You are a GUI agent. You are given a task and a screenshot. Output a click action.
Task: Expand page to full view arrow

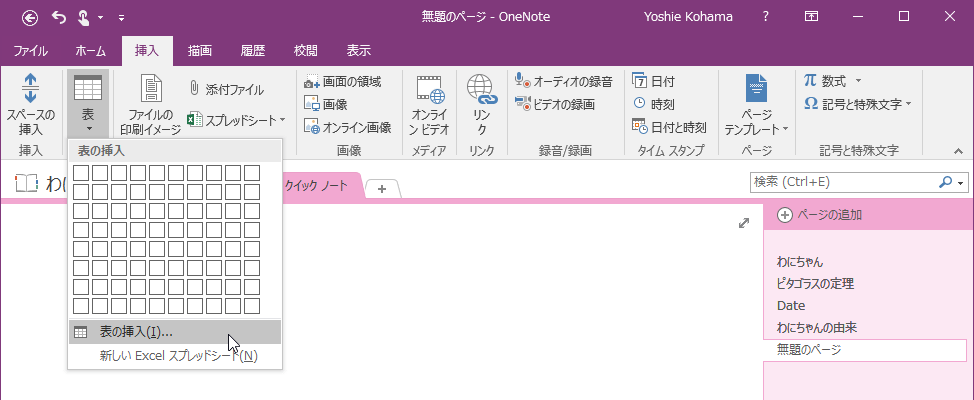pyautogui.click(x=744, y=223)
